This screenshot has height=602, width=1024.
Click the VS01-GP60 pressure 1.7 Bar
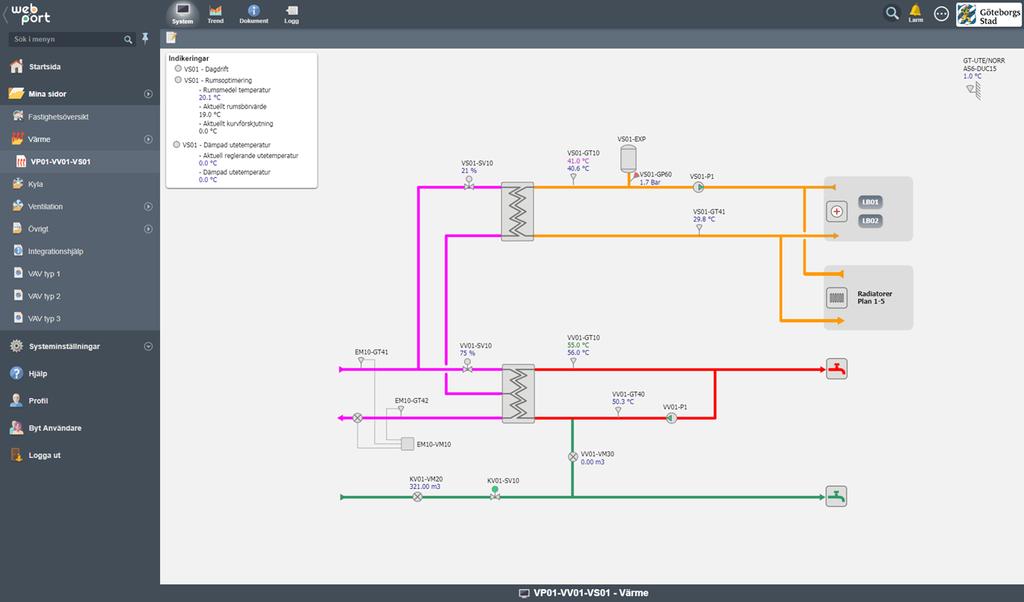pos(650,182)
